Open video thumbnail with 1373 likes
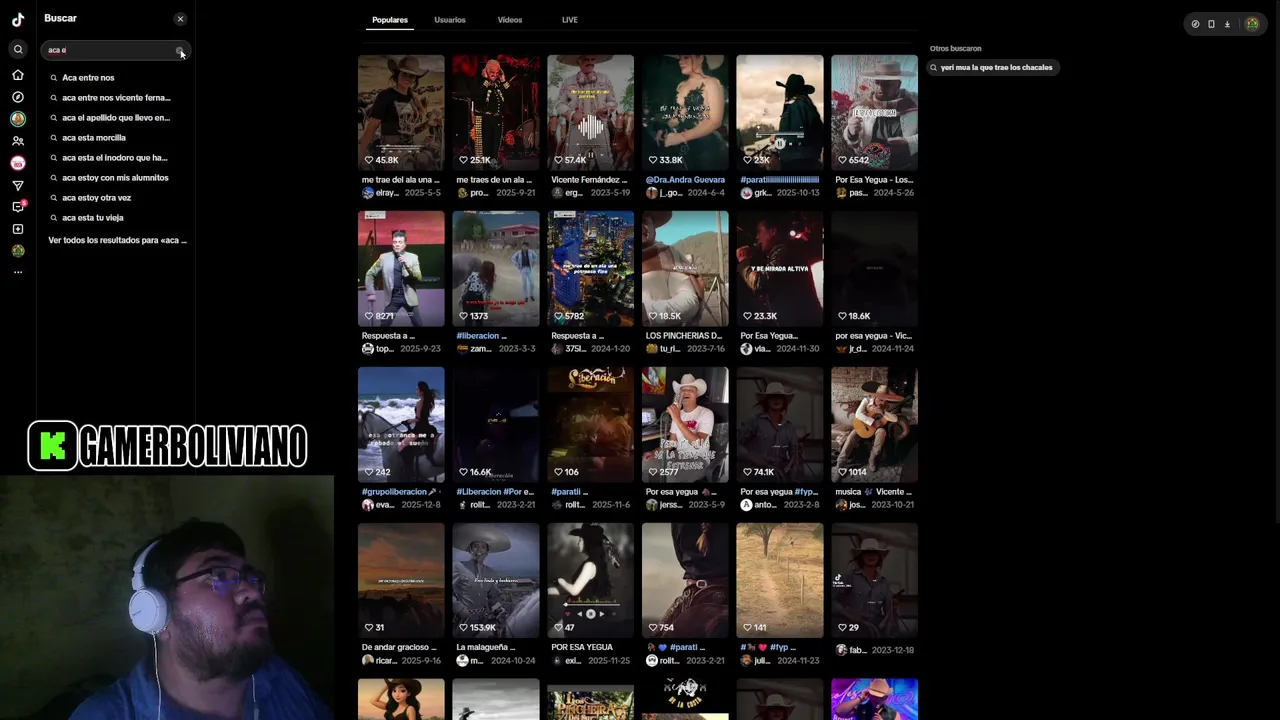 (x=496, y=268)
